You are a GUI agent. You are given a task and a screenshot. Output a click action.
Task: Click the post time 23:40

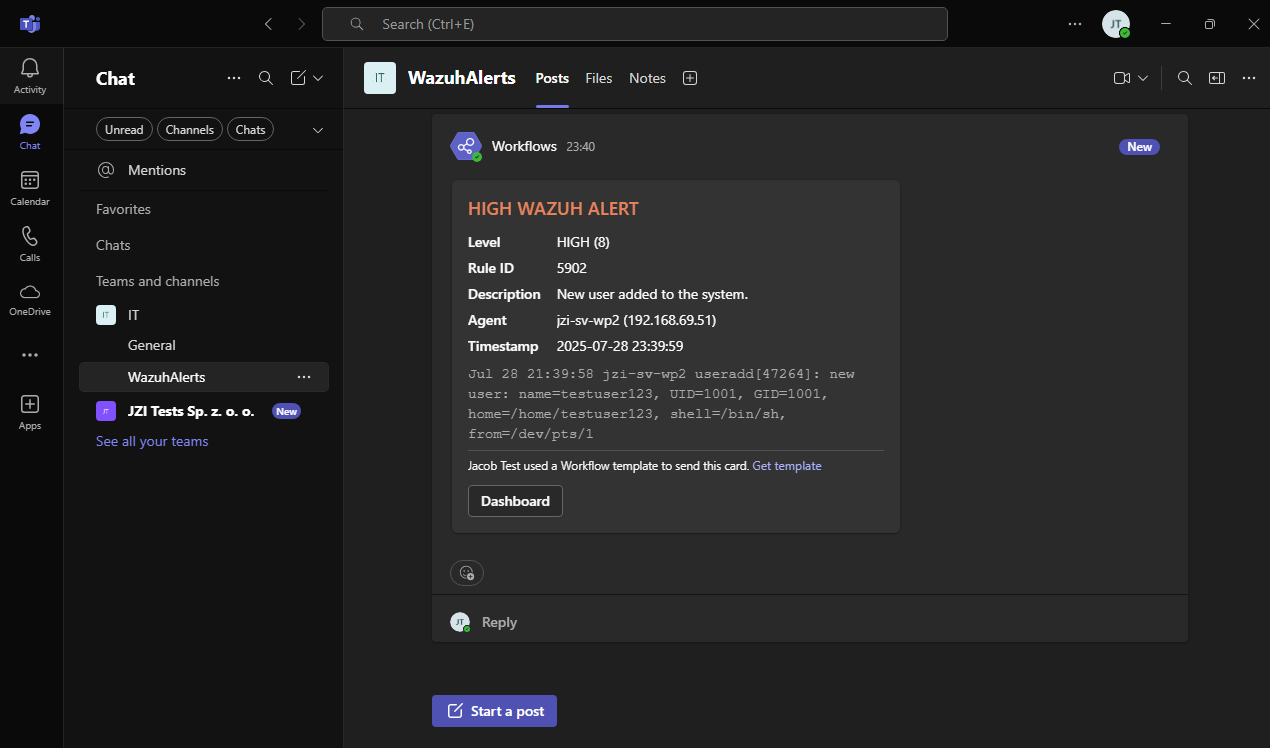tap(580, 147)
